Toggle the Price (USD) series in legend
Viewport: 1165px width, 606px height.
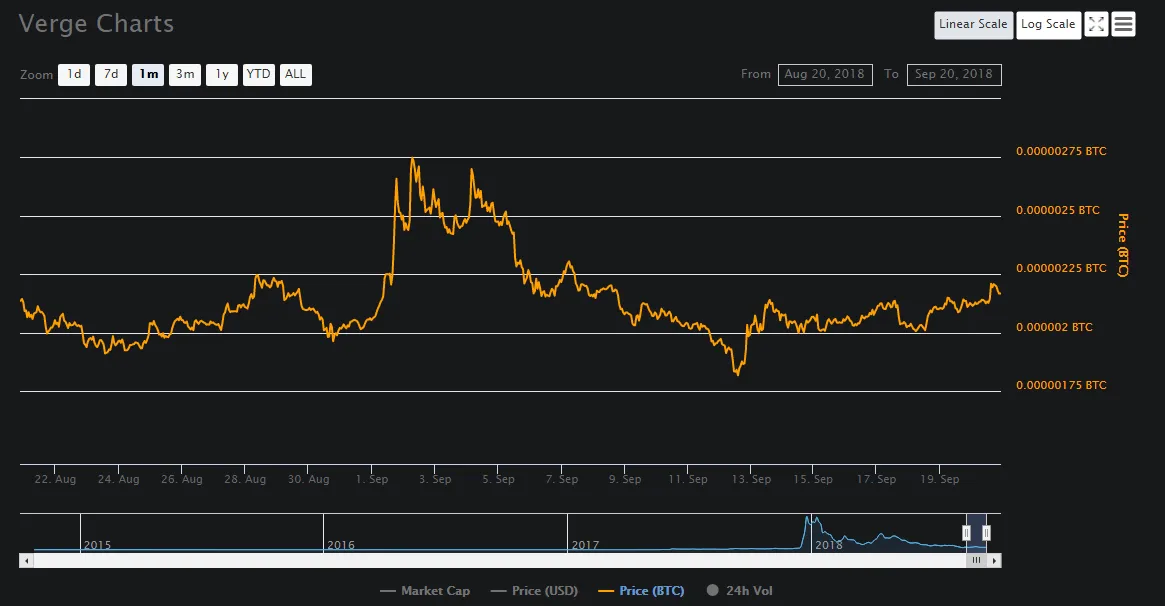(534, 591)
